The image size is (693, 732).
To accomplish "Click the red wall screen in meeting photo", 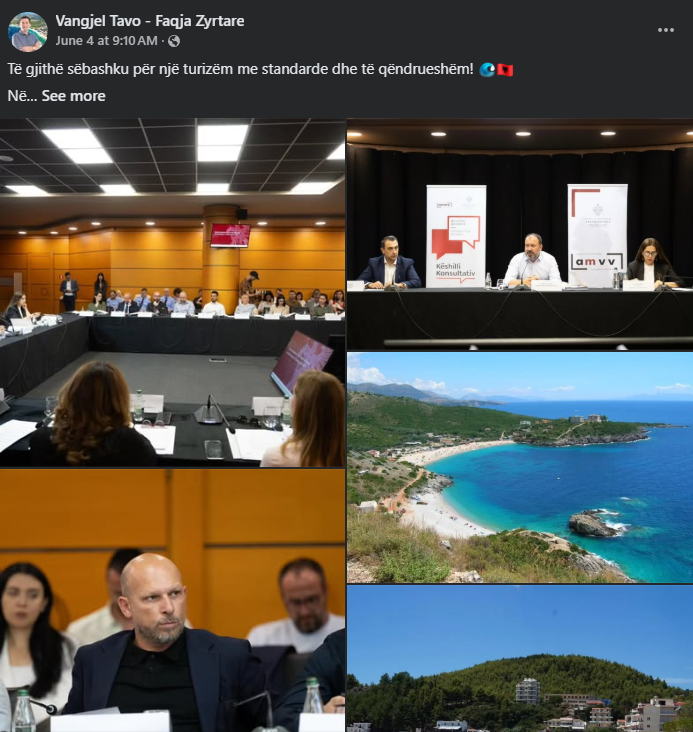I will [x=230, y=235].
